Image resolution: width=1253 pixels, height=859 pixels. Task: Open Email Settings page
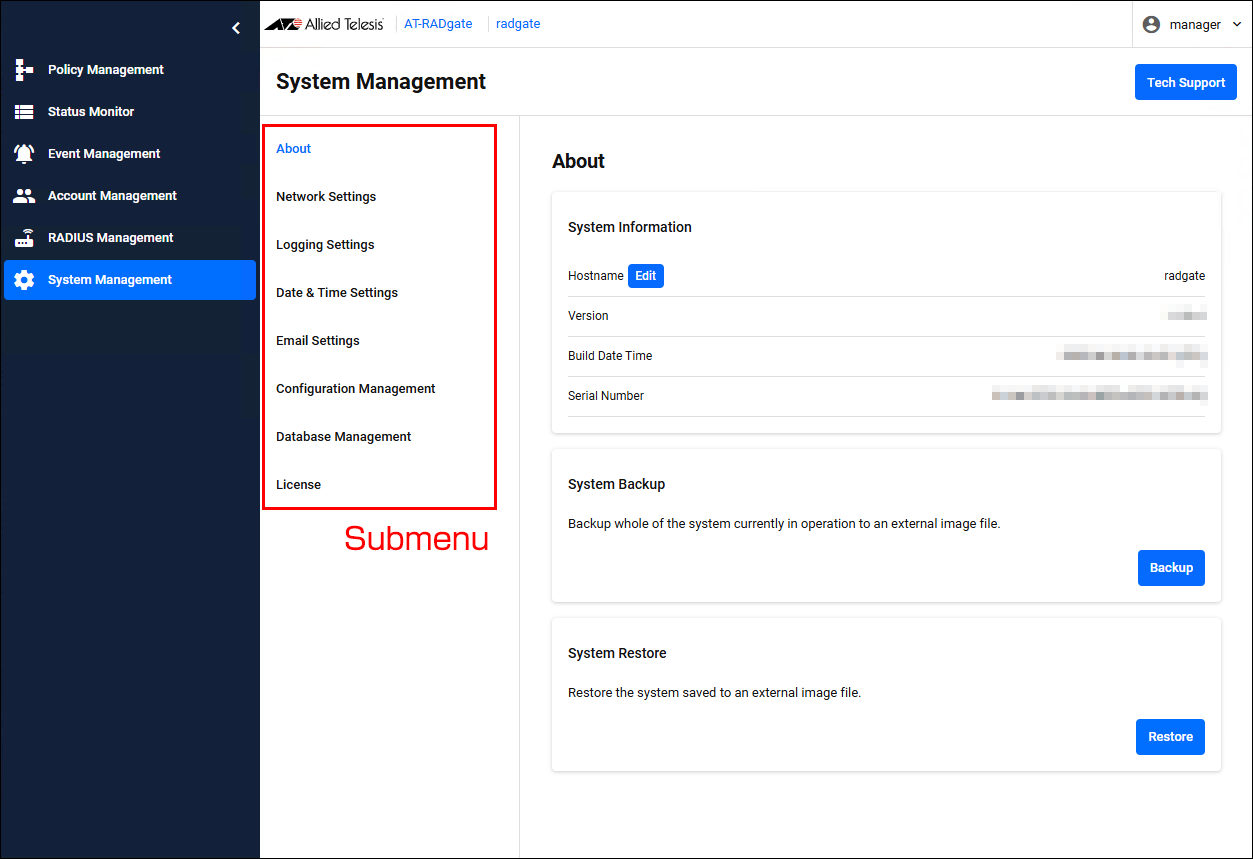(318, 341)
